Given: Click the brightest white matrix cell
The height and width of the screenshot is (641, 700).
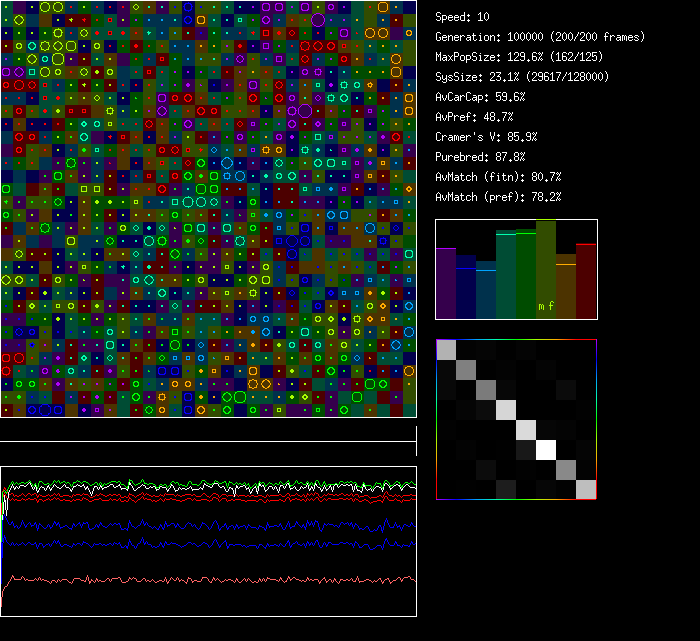Looking at the screenshot, I should (546, 449).
